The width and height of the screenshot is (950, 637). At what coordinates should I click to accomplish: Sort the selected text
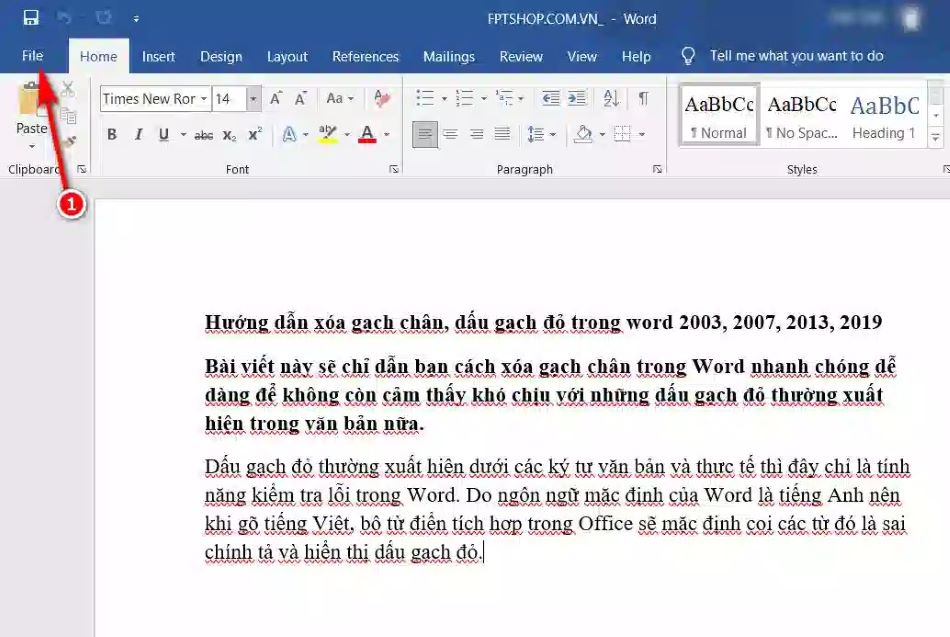point(611,98)
